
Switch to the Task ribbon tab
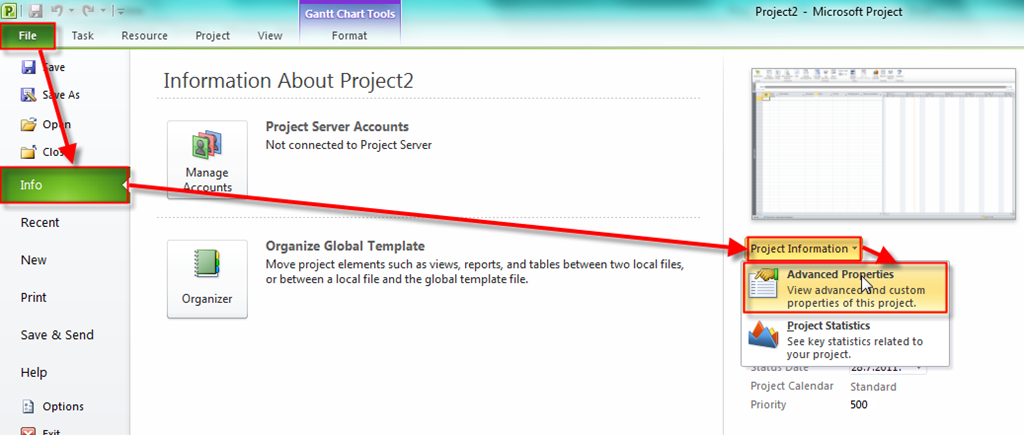coord(83,35)
